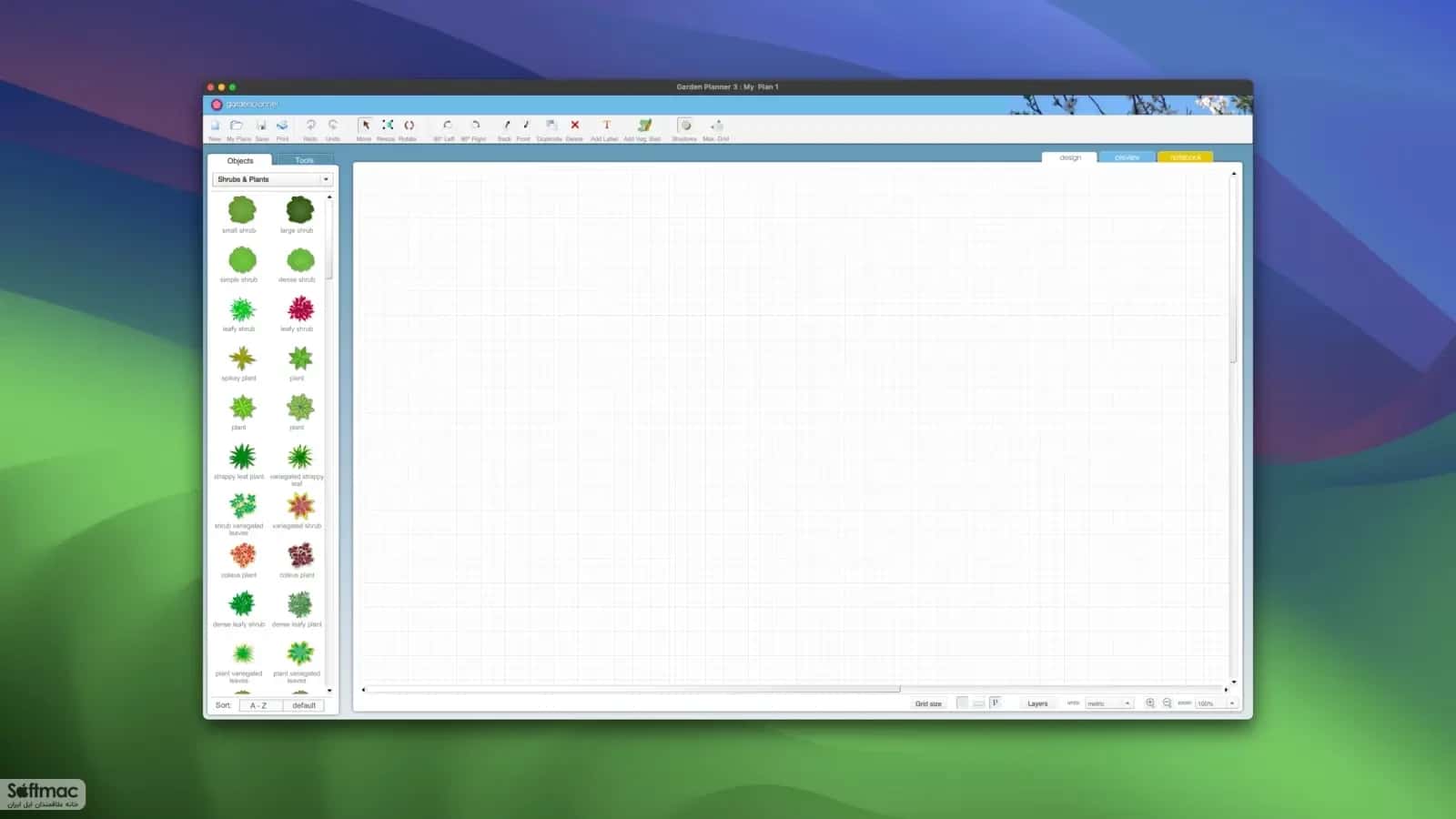Toggle the Shadows option

(685, 126)
